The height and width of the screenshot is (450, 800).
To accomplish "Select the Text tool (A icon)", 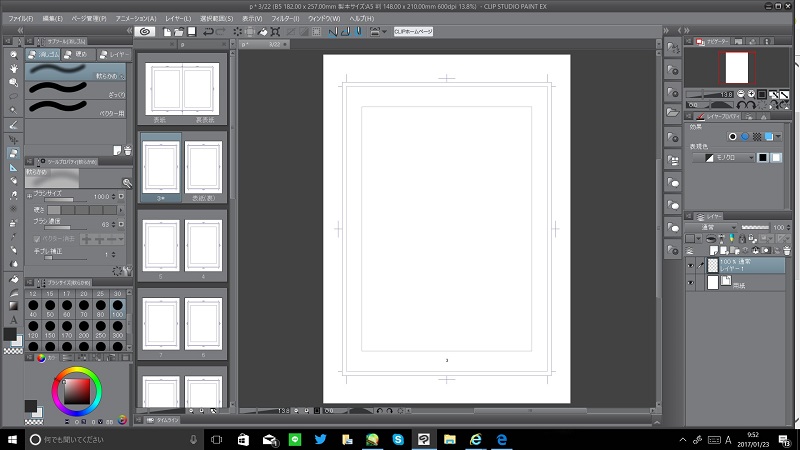I will (x=14, y=319).
